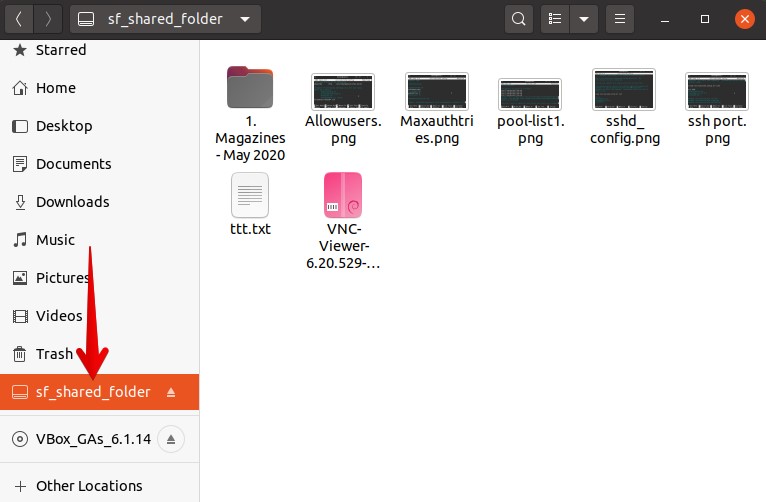Select the VNC-Viewer package icon
The width and height of the screenshot is (766, 502).
[343, 195]
